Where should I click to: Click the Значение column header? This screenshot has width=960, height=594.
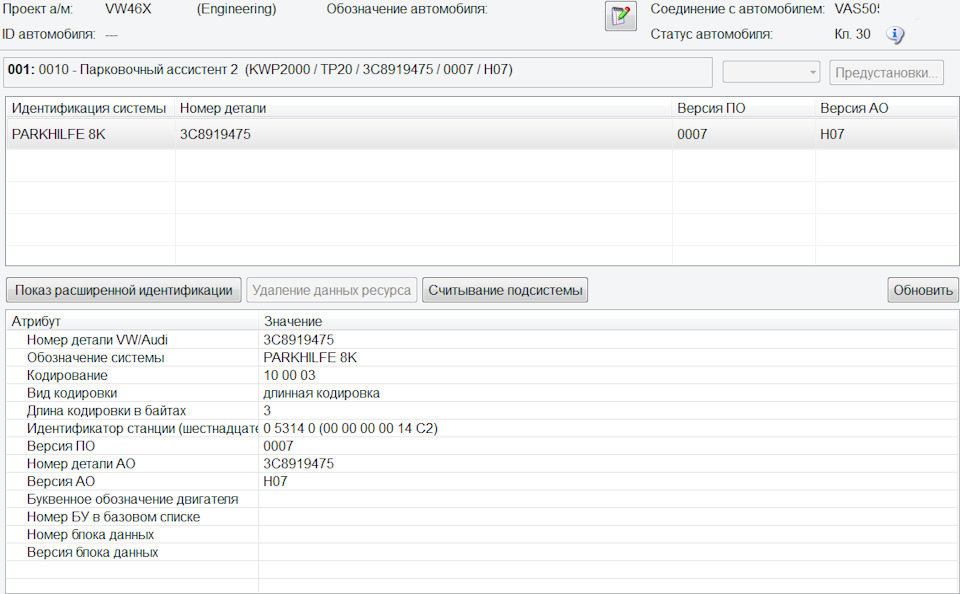click(x=609, y=321)
